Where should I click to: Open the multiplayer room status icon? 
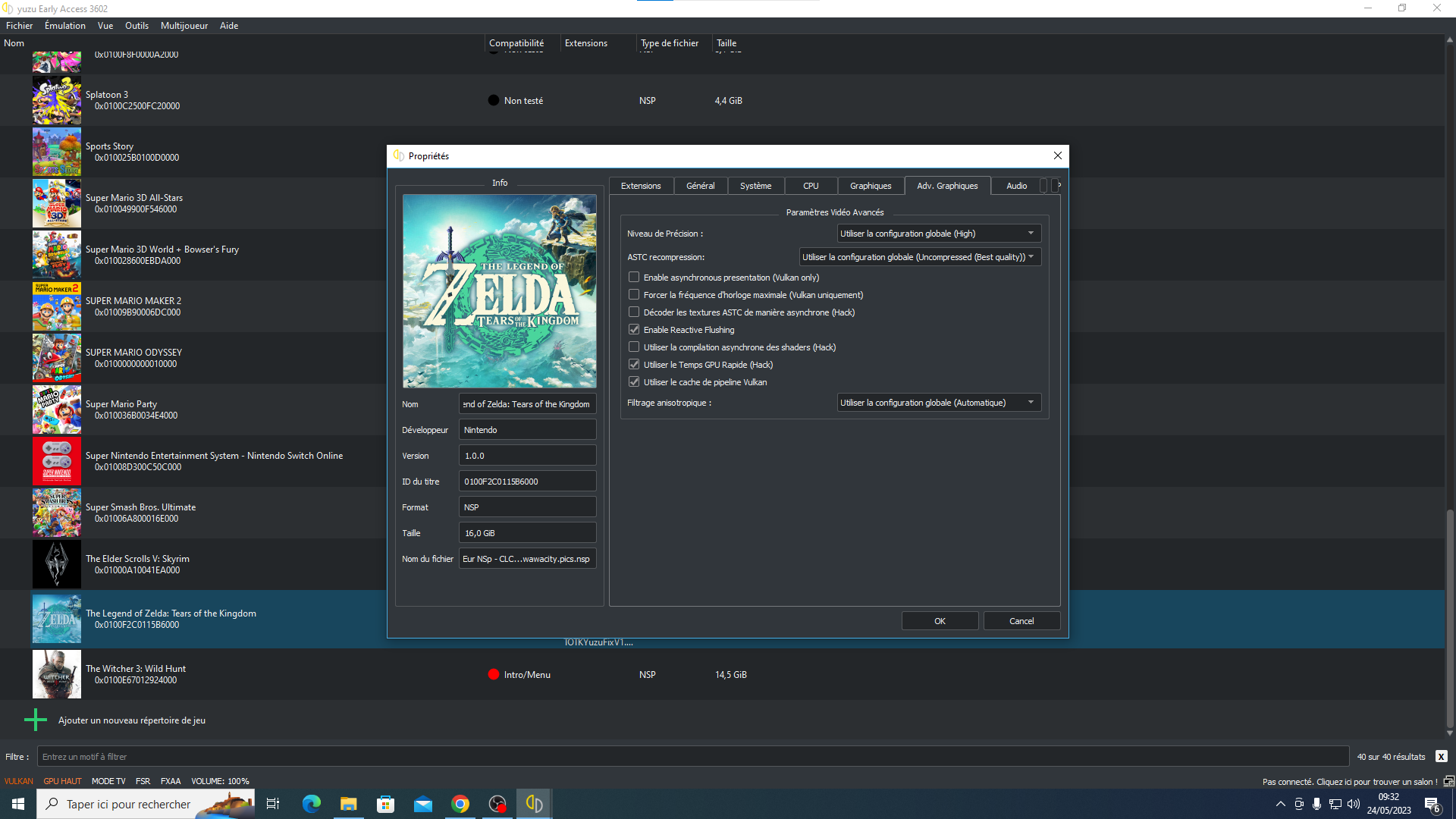tap(1448, 781)
